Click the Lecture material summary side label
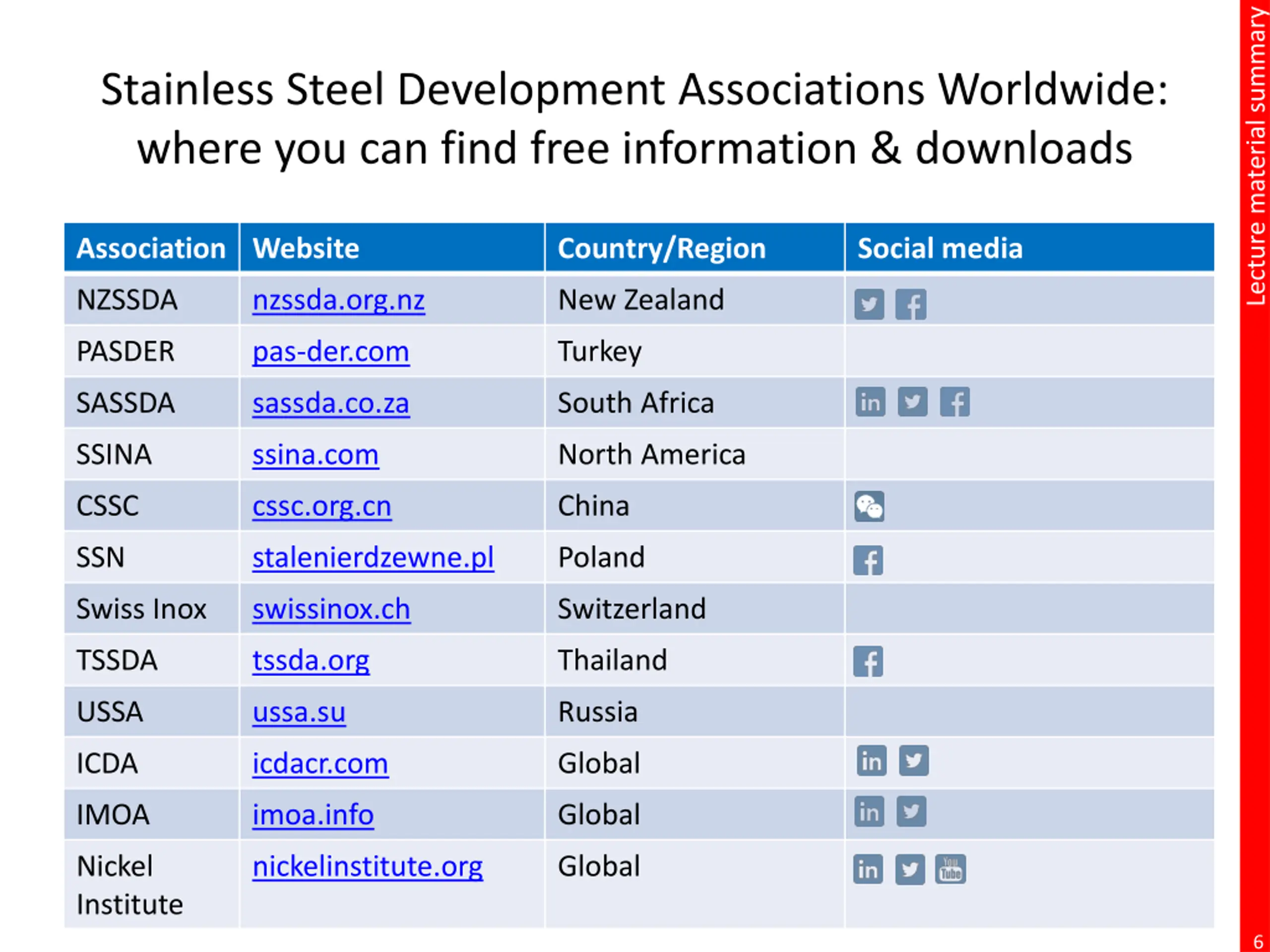 pos(1256,156)
